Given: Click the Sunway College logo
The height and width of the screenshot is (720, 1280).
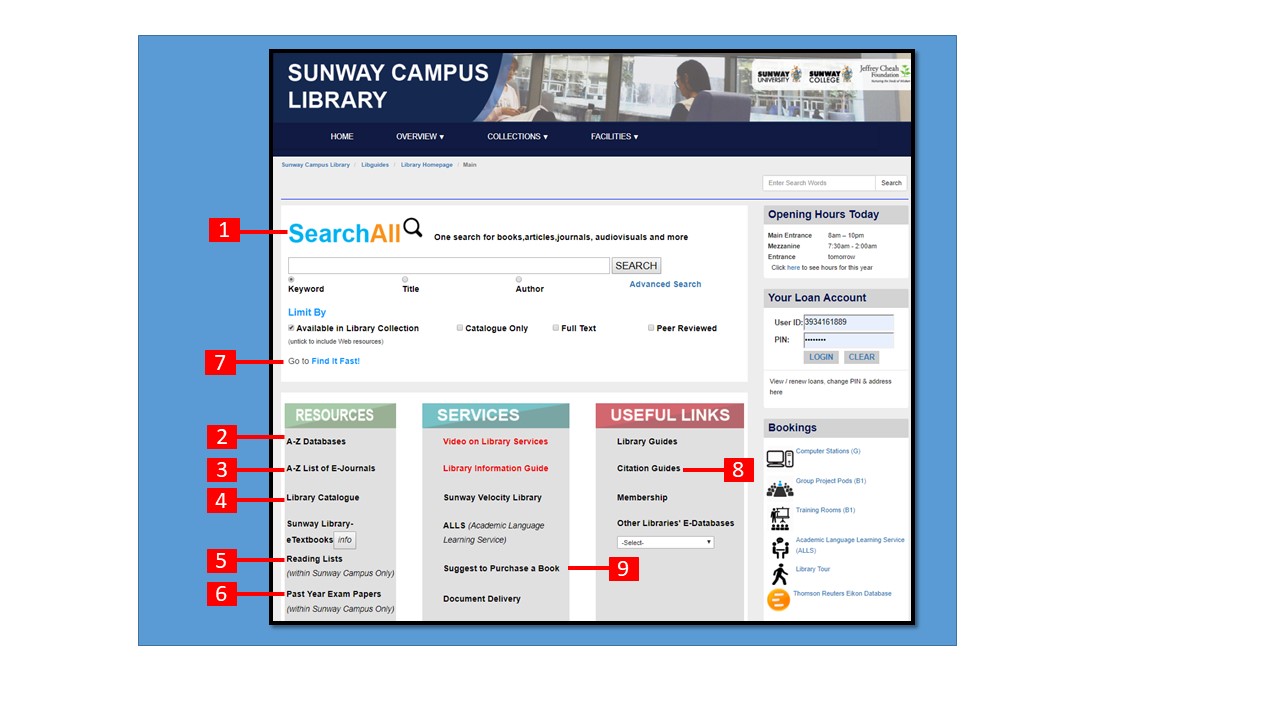Looking at the screenshot, I should [830, 75].
